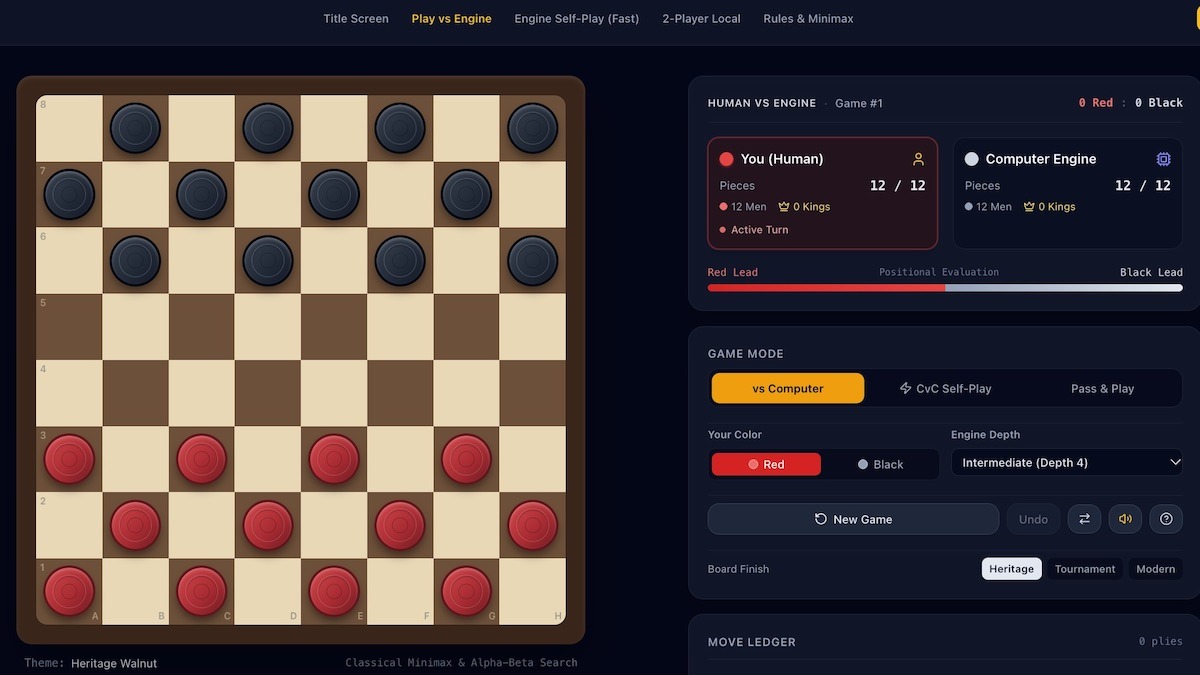Click red piece on H2
The height and width of the screenshot is (675, 1200).
[532, 525]
